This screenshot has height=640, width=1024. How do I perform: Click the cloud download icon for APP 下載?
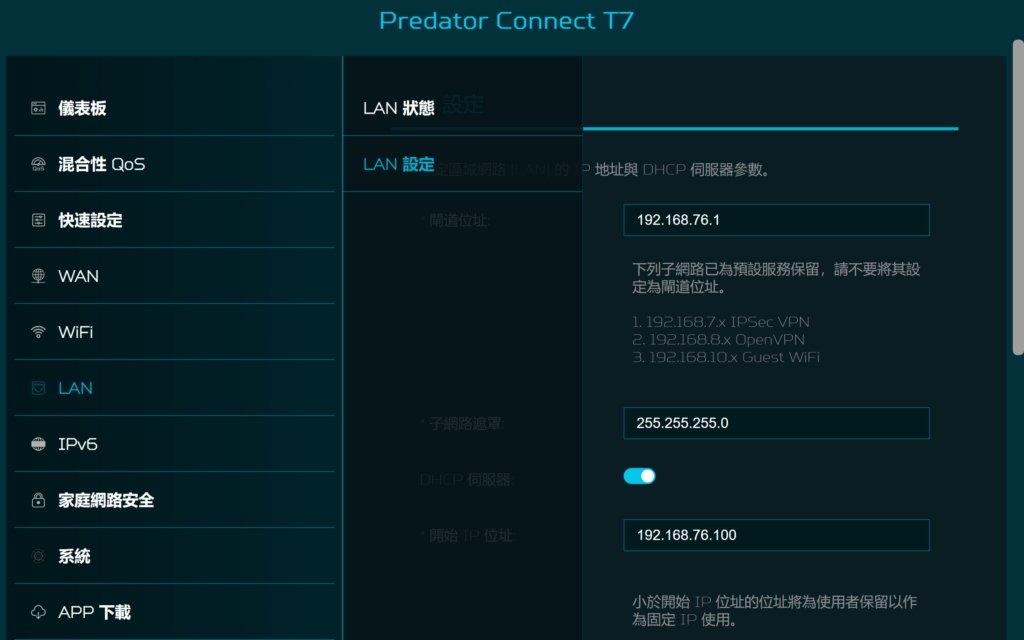coord(39,612)
